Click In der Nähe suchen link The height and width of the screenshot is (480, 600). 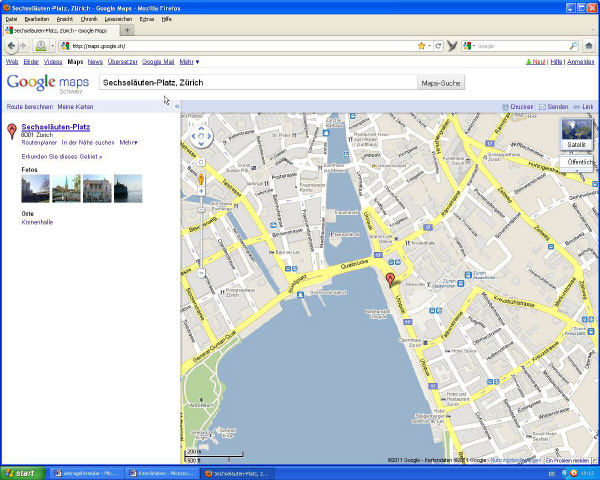[x=88, y=142]
